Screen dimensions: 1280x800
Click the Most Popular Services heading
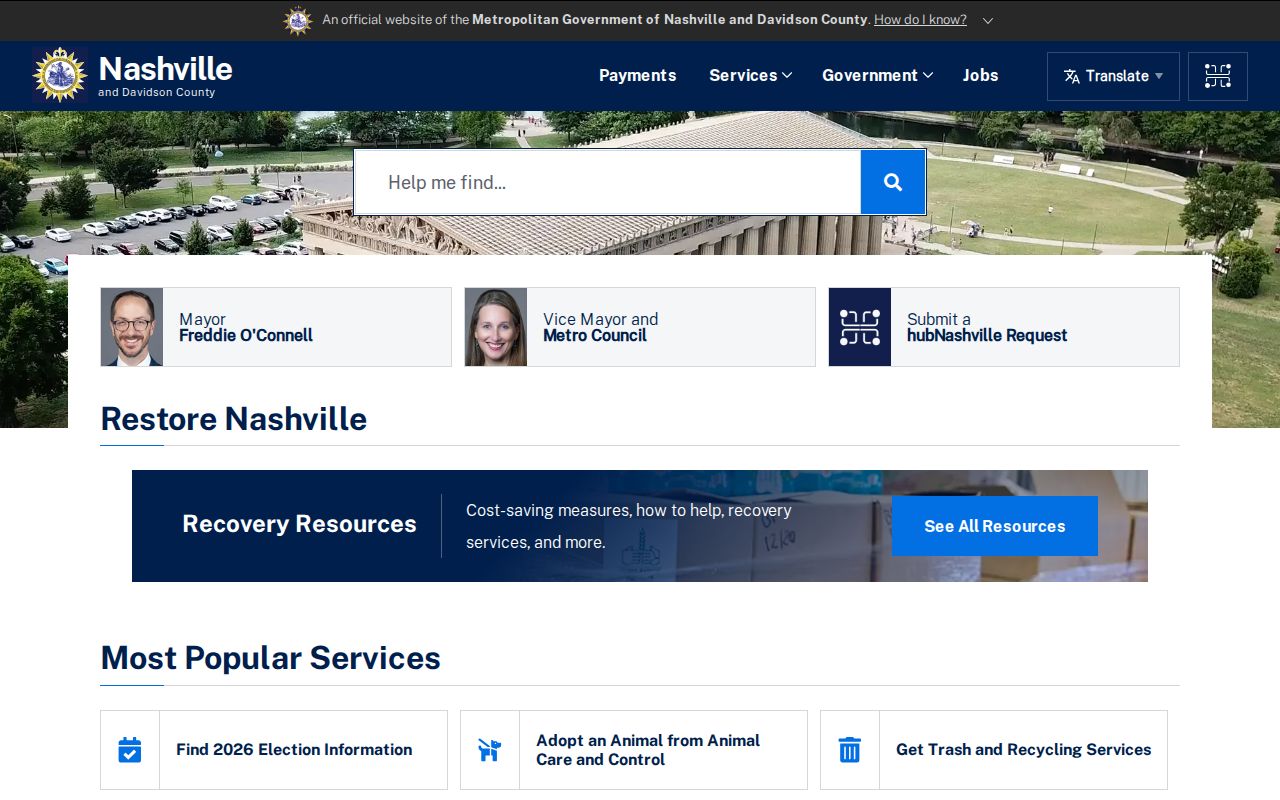pos(271,658)
